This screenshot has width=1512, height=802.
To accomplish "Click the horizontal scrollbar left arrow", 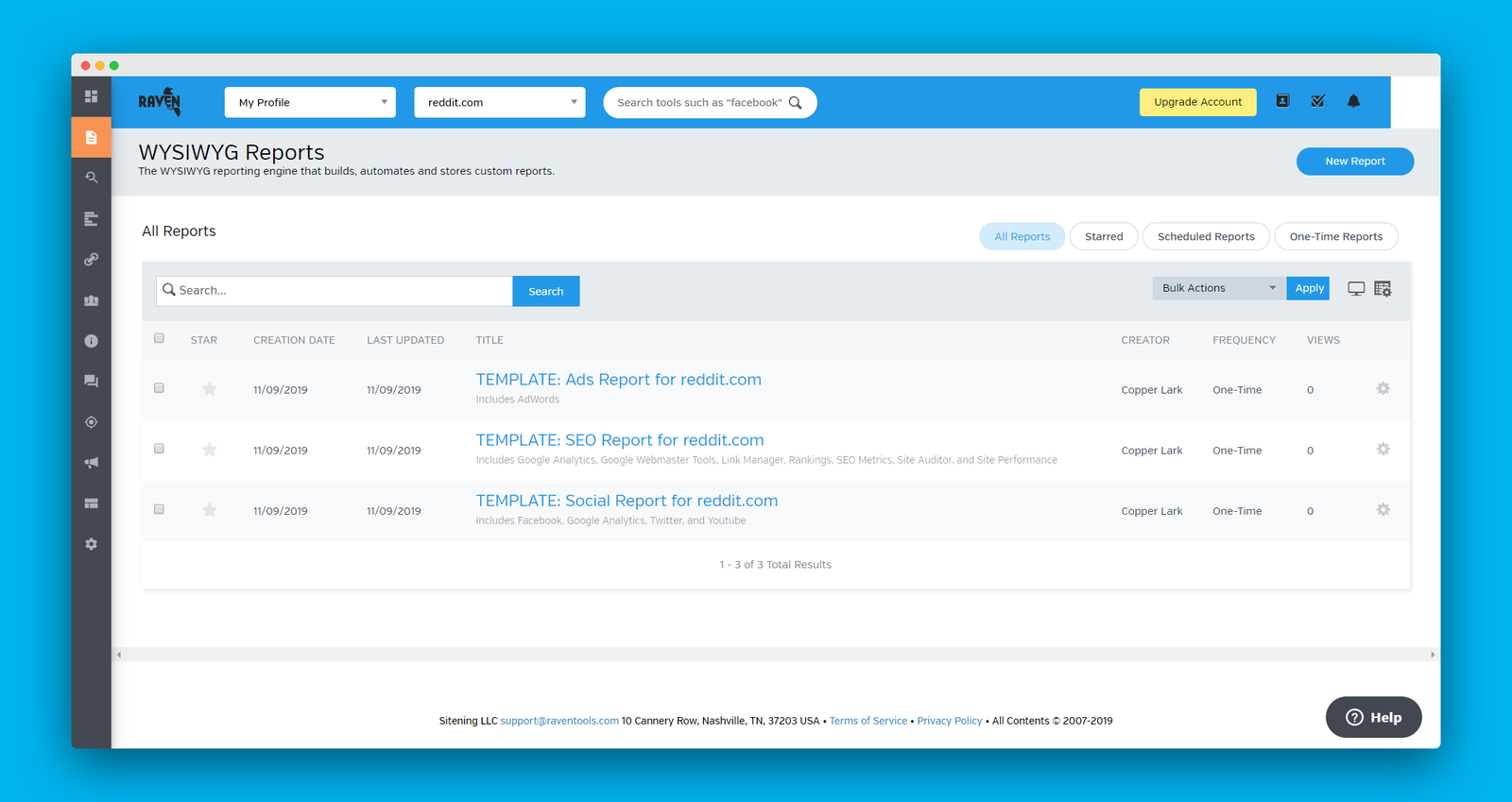I will click(118, 655).
